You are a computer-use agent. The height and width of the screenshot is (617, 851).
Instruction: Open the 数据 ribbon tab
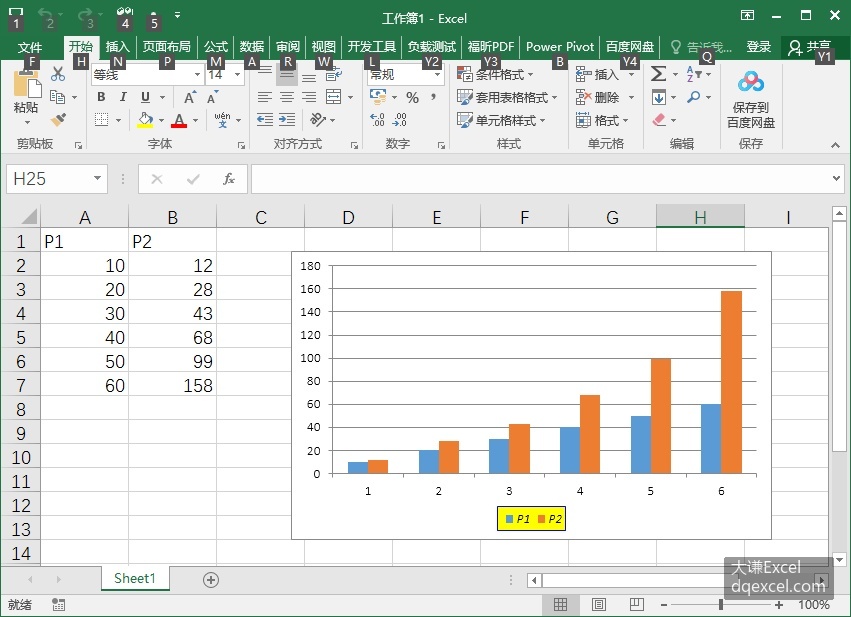[252, 47]
